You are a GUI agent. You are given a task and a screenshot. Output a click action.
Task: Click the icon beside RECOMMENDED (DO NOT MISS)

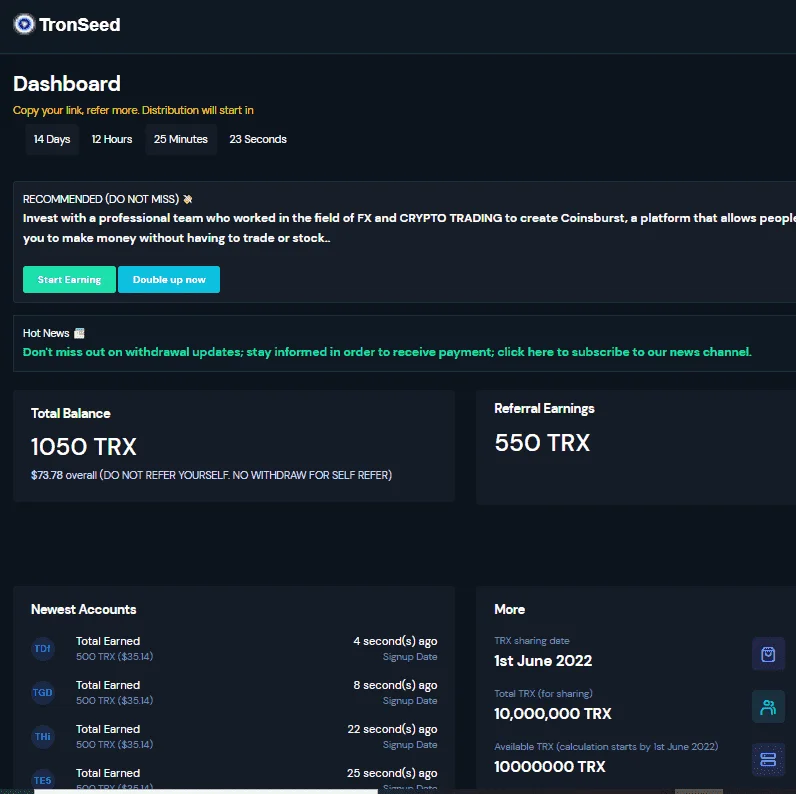188,199
